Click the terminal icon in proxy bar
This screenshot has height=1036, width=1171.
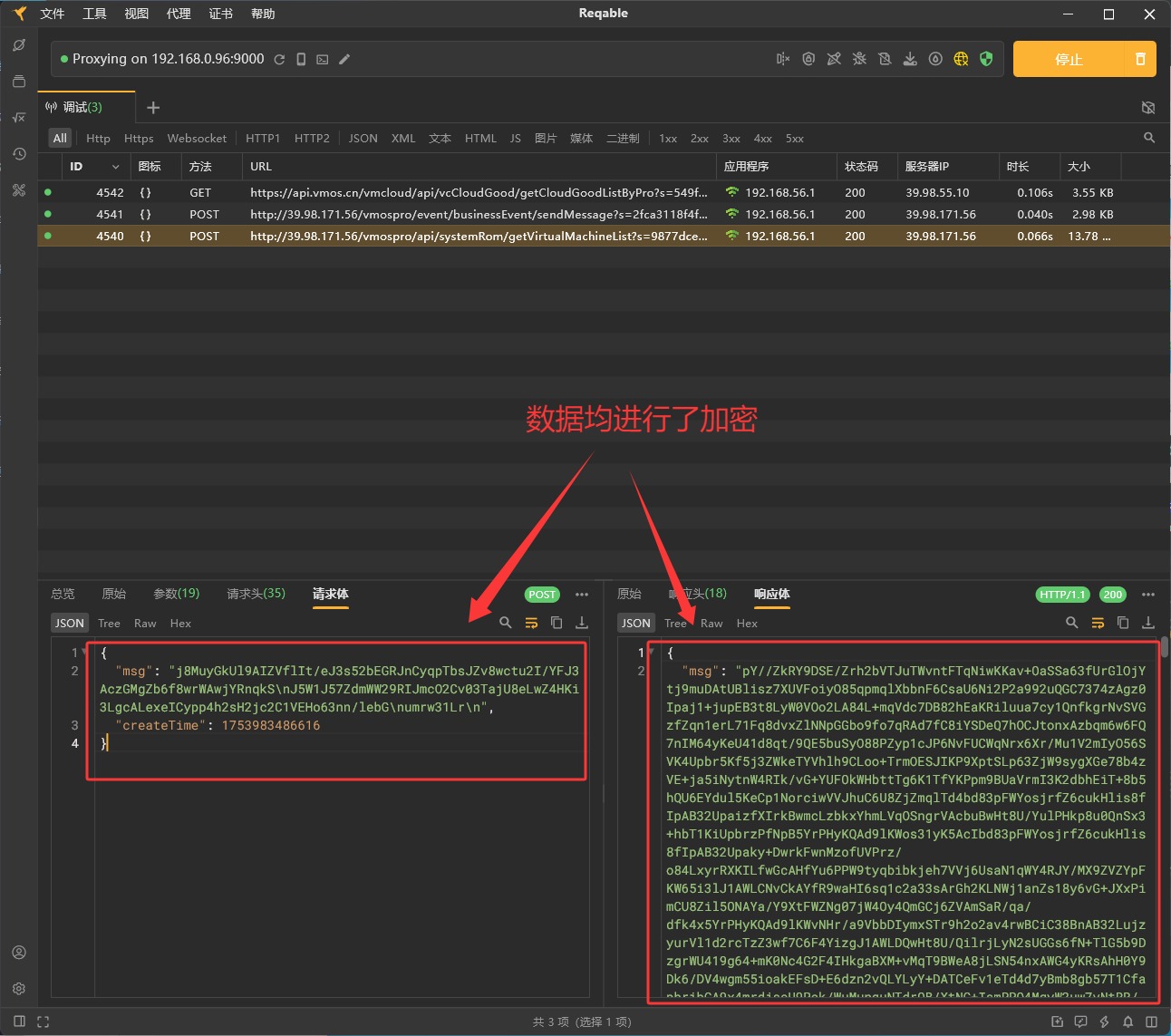click(x=323, y=60)
